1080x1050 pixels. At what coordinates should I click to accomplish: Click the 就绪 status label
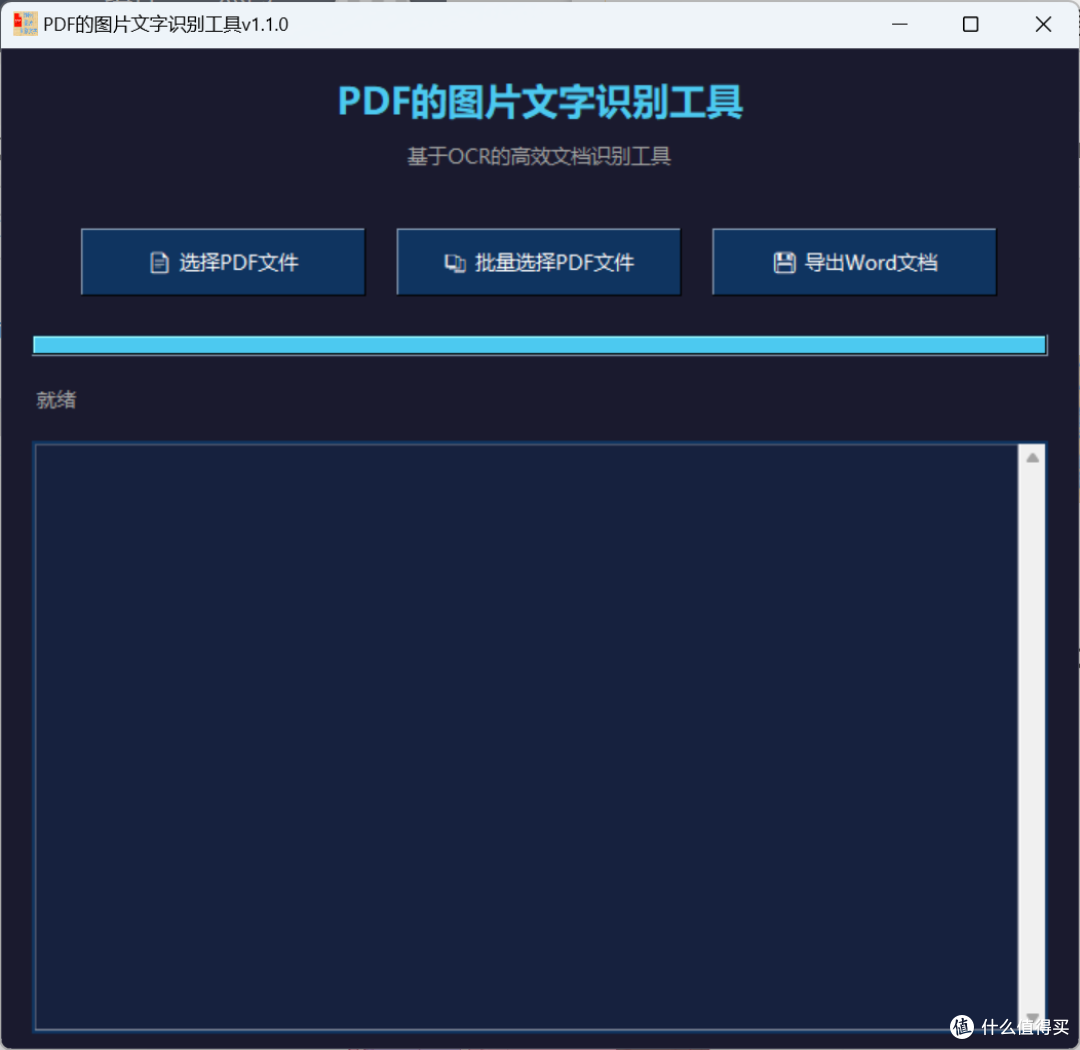click(x=56, y=400)
